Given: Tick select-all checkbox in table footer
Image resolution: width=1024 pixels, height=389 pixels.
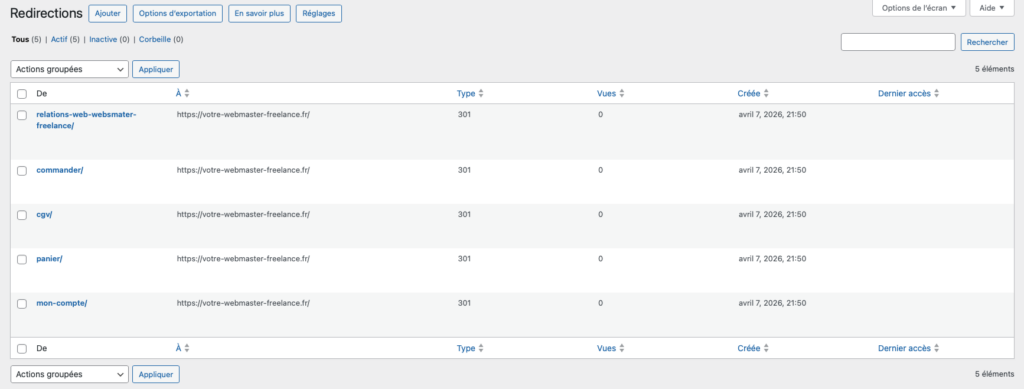Looking at the screenshot, I should [22, 349].
